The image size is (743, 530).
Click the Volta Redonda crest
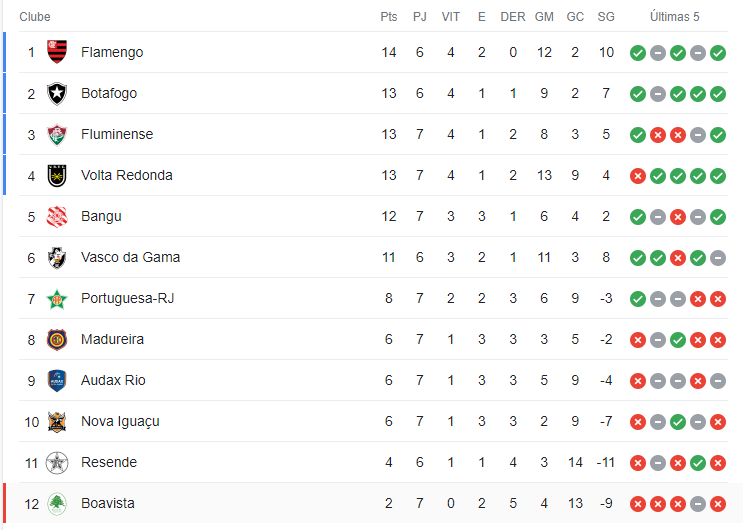coord(57,175)
